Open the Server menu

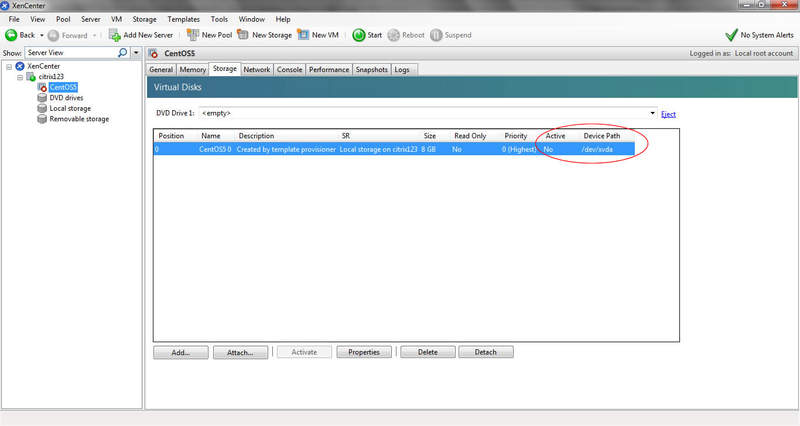tap(91, 19)
